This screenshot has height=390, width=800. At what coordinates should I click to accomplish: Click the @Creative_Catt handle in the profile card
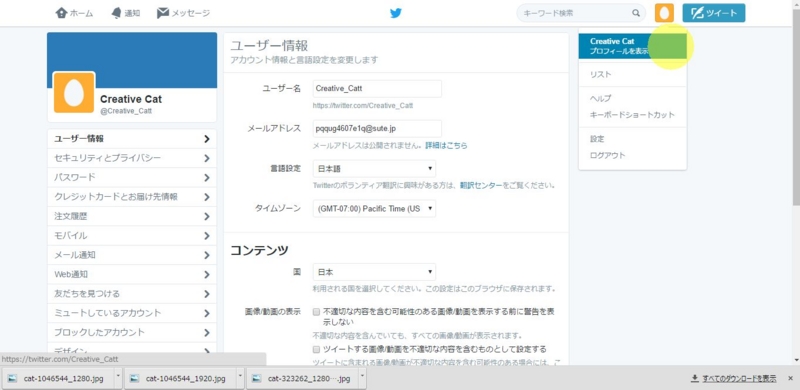pos(126,111)
